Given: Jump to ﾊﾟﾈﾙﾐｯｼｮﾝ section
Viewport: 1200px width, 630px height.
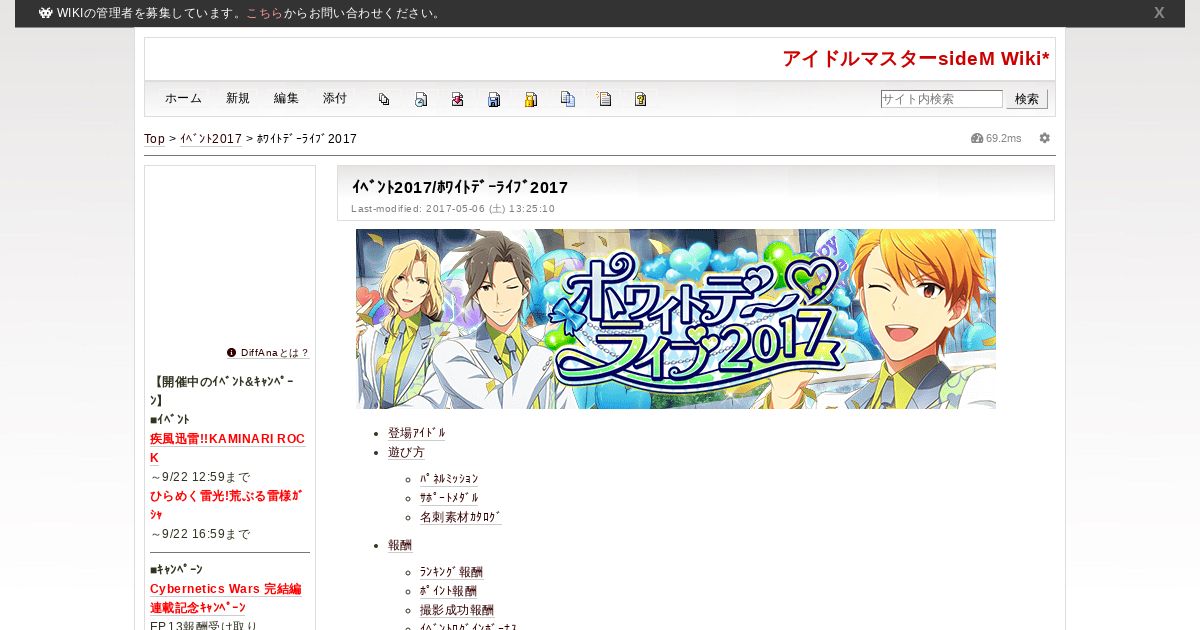Looking at the screenshot, I should tap(449, 479).
